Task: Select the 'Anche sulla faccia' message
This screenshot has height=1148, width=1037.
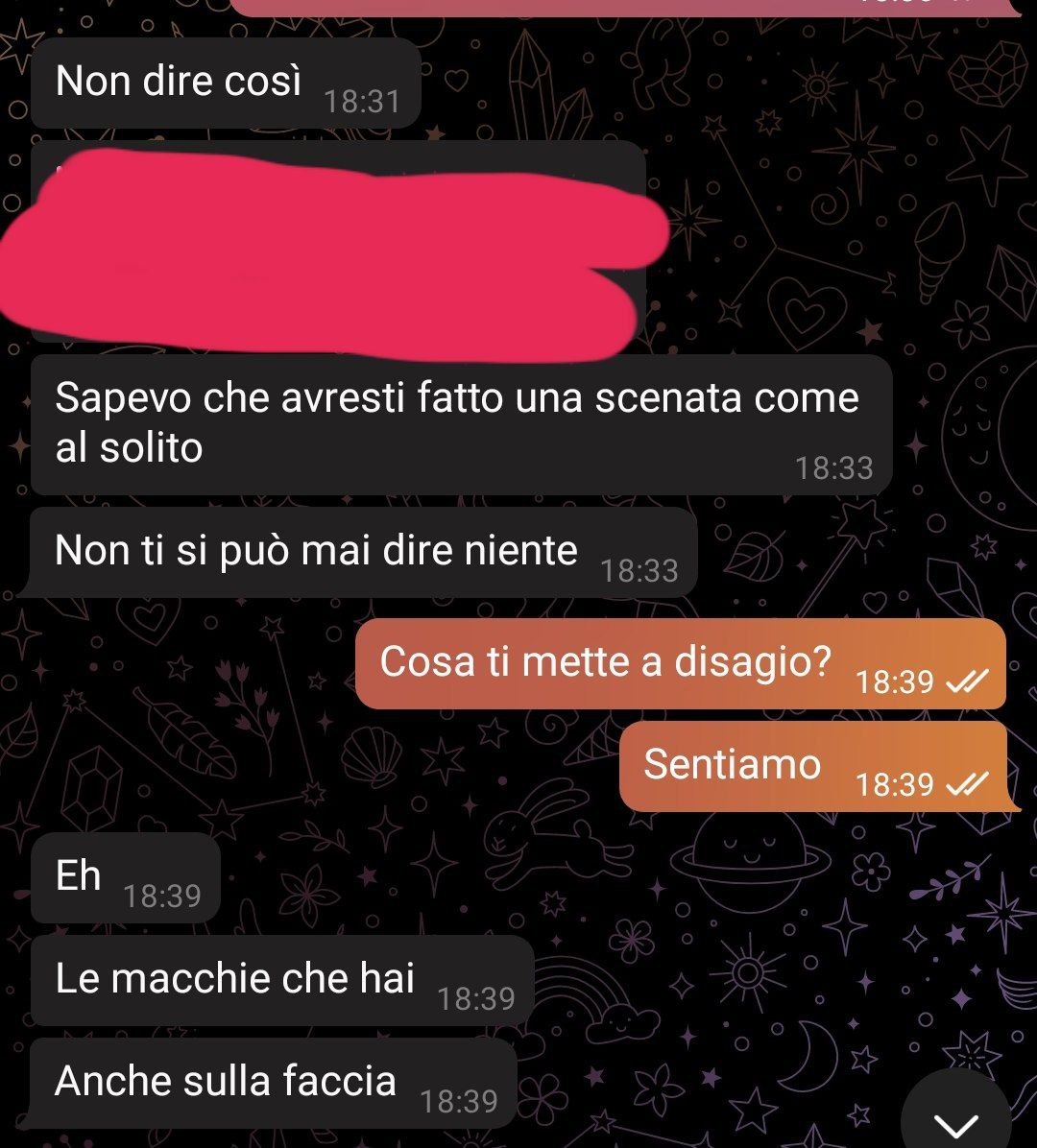Action: (271, 1083)
